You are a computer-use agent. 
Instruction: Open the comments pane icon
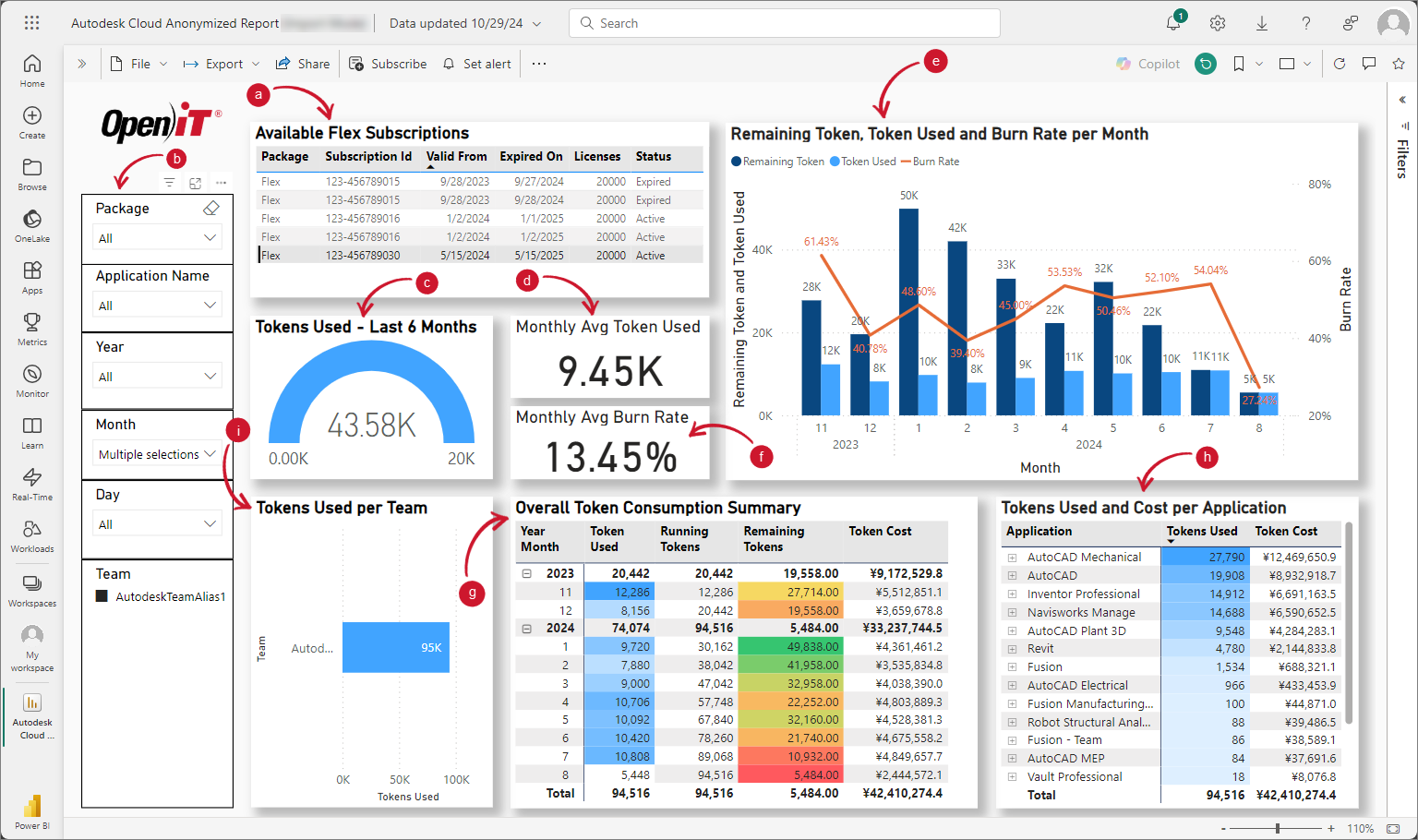[1369, 64]
